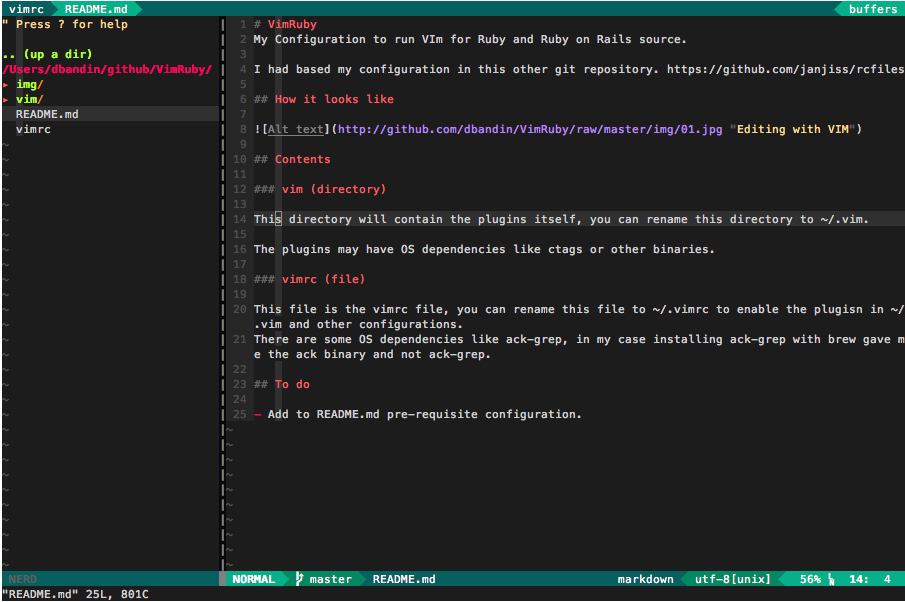The width and height of the screenshot is (905, 602).
Task: Click line 'My Configuration to run VIm for Ruby'
Action: click(x=470, y=39)
